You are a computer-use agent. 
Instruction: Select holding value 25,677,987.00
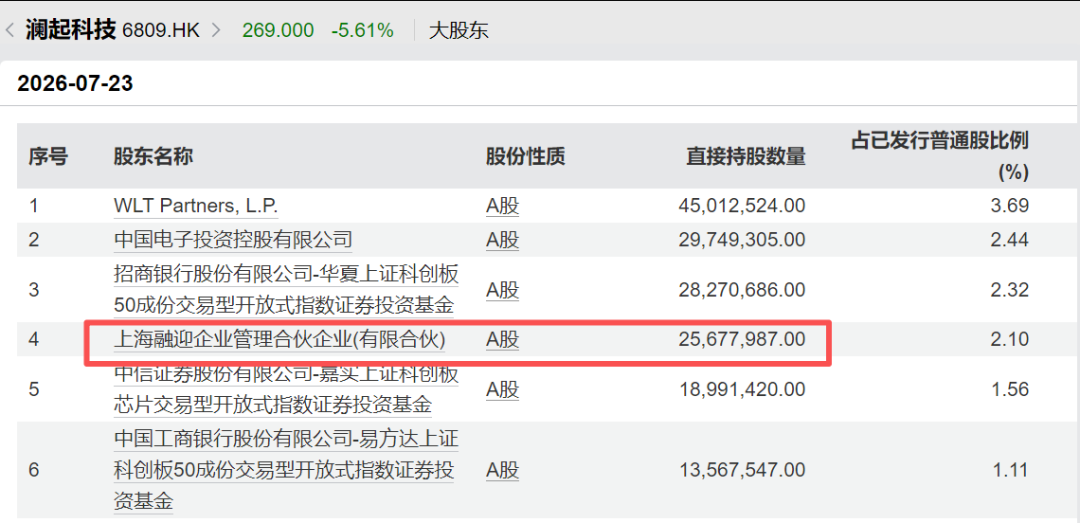pyautogui.click(x=742, y=340)
